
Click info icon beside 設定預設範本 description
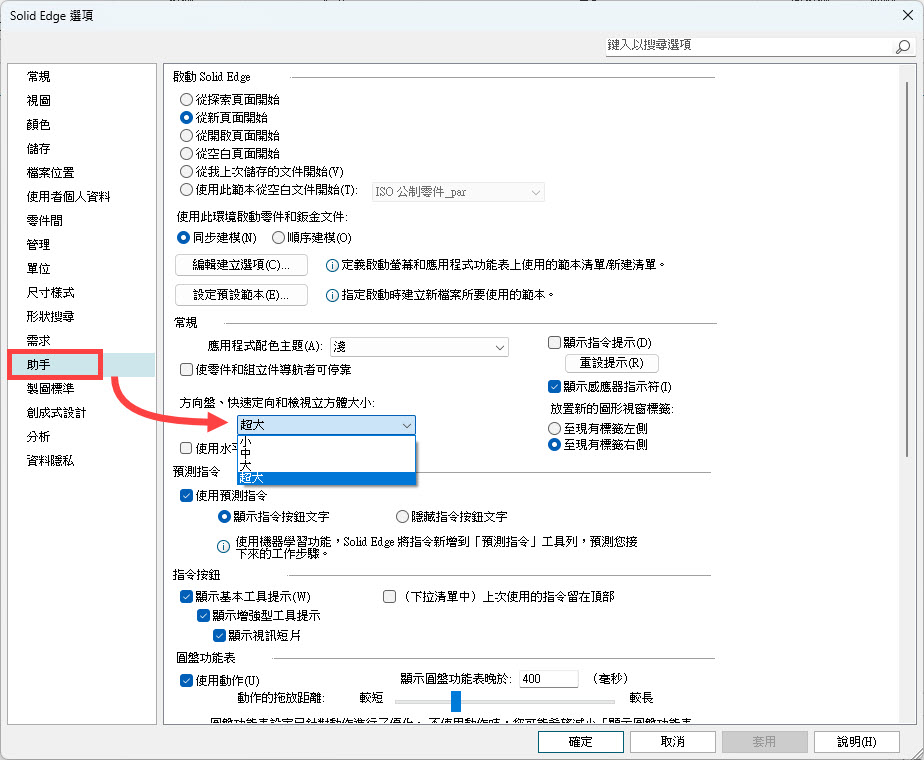click(332, 295)
